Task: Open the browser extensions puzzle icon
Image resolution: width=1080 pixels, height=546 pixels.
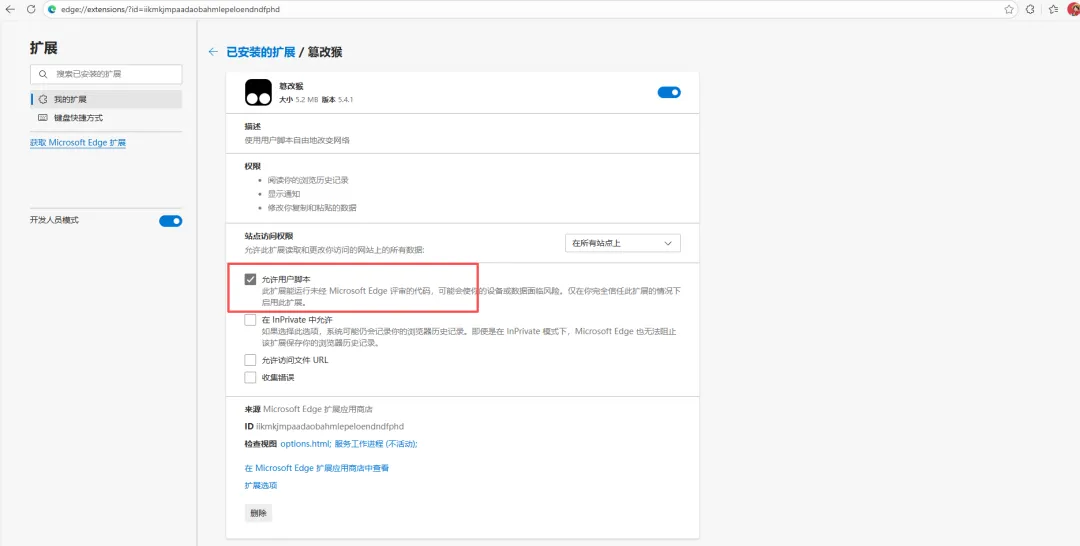Action: tap(1030, 10)
